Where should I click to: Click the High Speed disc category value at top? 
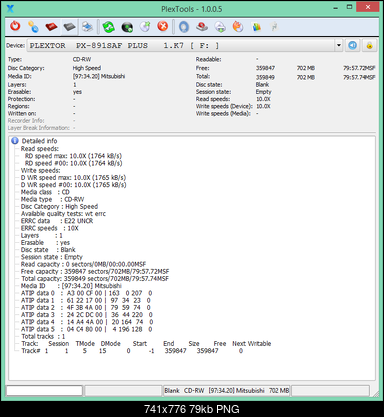(x=87, y=68)
